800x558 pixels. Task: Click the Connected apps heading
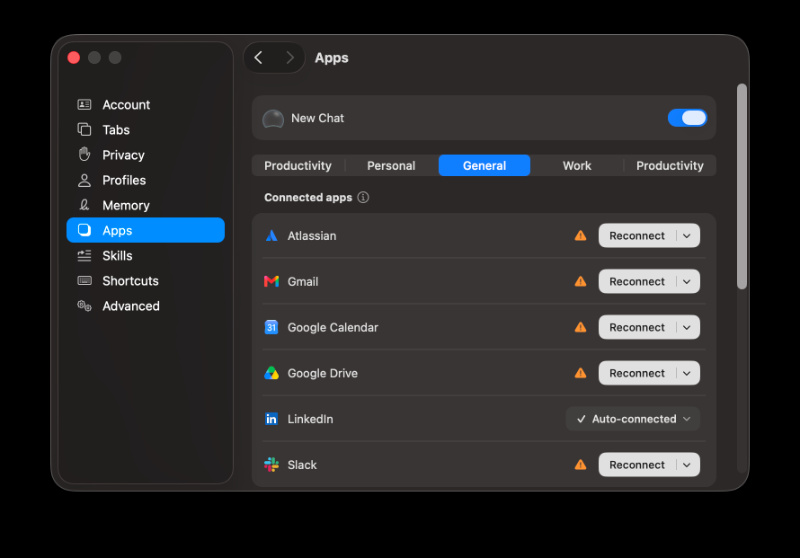pos(308,197)
